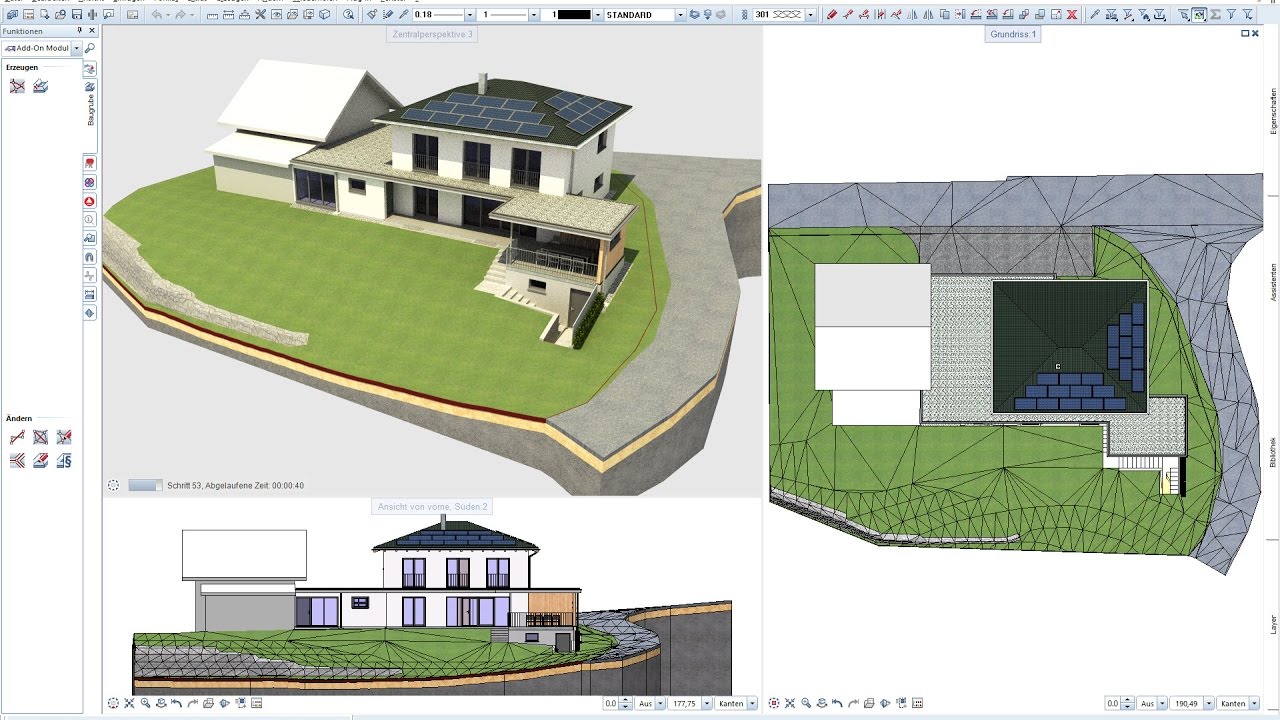Open the Layer side tab
The width and height of the screenshot is (1280, 720).
coord(1273,624)
